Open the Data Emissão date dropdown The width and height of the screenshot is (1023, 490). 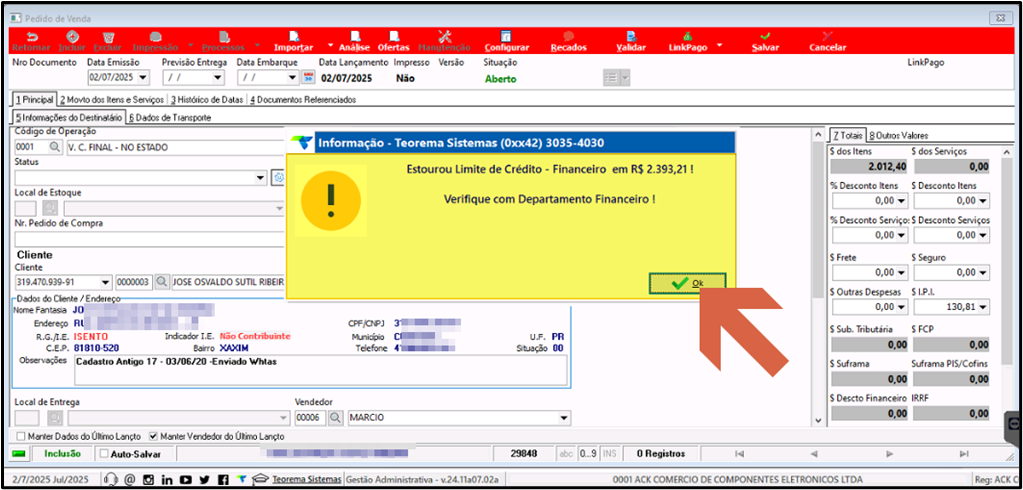[x=144, y=78]
